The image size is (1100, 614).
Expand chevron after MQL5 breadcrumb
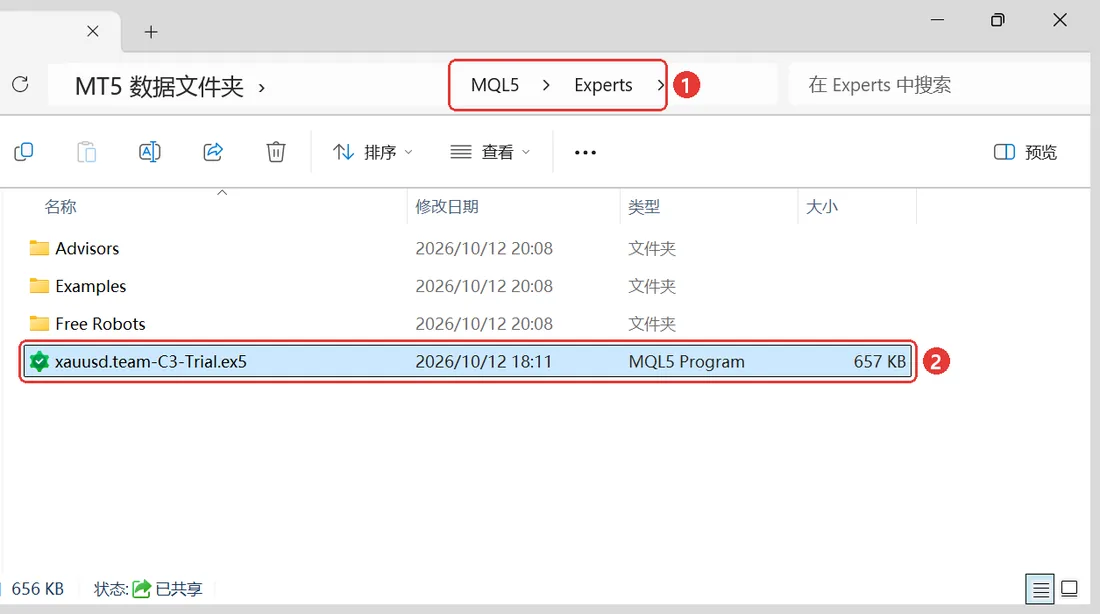pyautogui.click(x=546, y=85)
